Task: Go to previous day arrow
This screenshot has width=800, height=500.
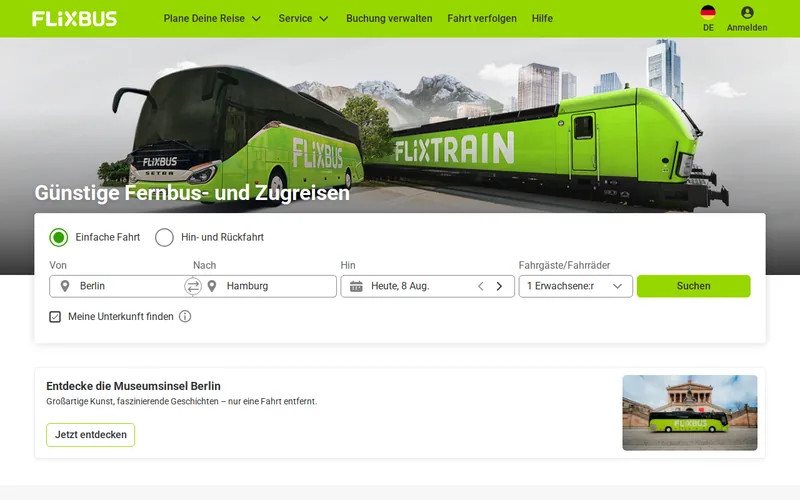Action: click(480, 286)
